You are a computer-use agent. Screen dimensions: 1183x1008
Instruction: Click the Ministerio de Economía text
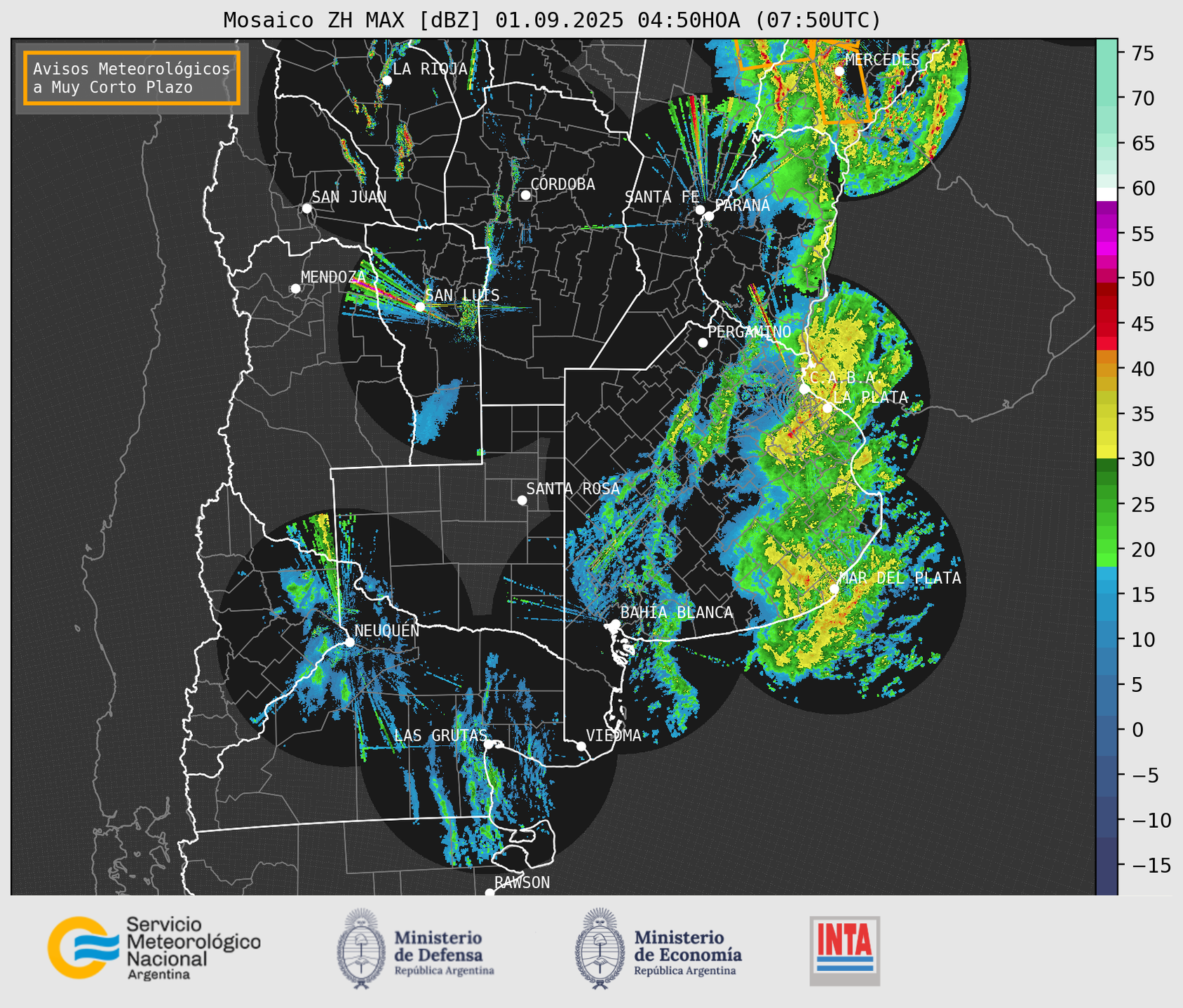(688, 946)
